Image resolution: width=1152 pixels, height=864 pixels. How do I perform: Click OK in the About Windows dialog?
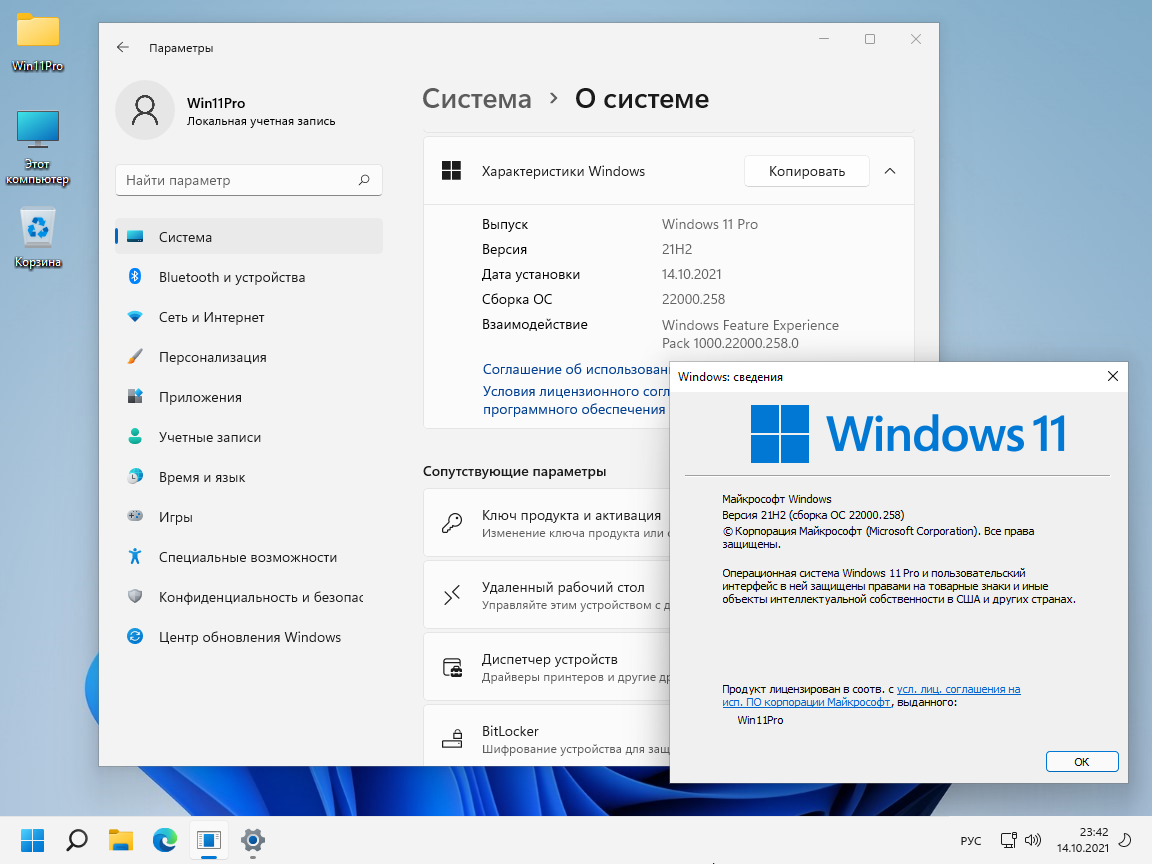click(1081, 761)
